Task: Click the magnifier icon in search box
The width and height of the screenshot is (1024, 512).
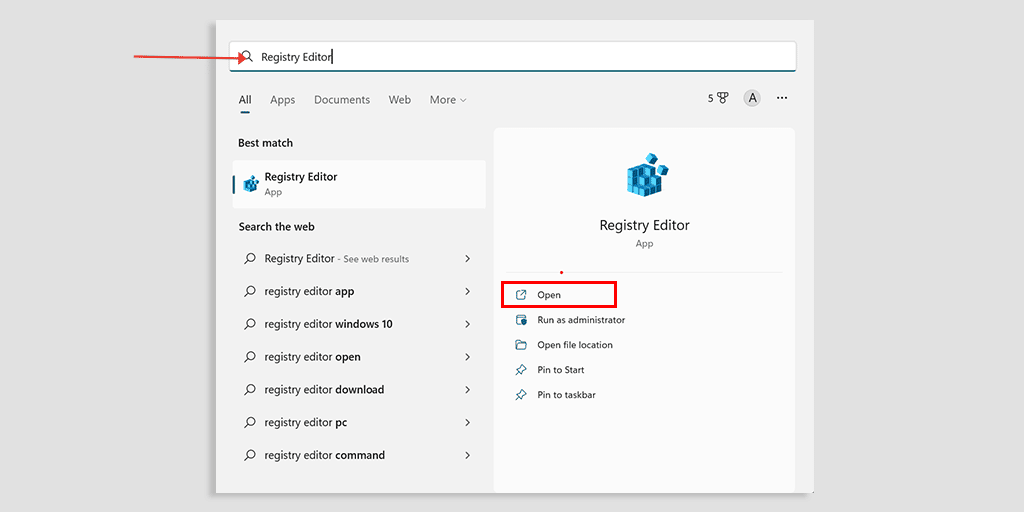Action: point(247,57)
